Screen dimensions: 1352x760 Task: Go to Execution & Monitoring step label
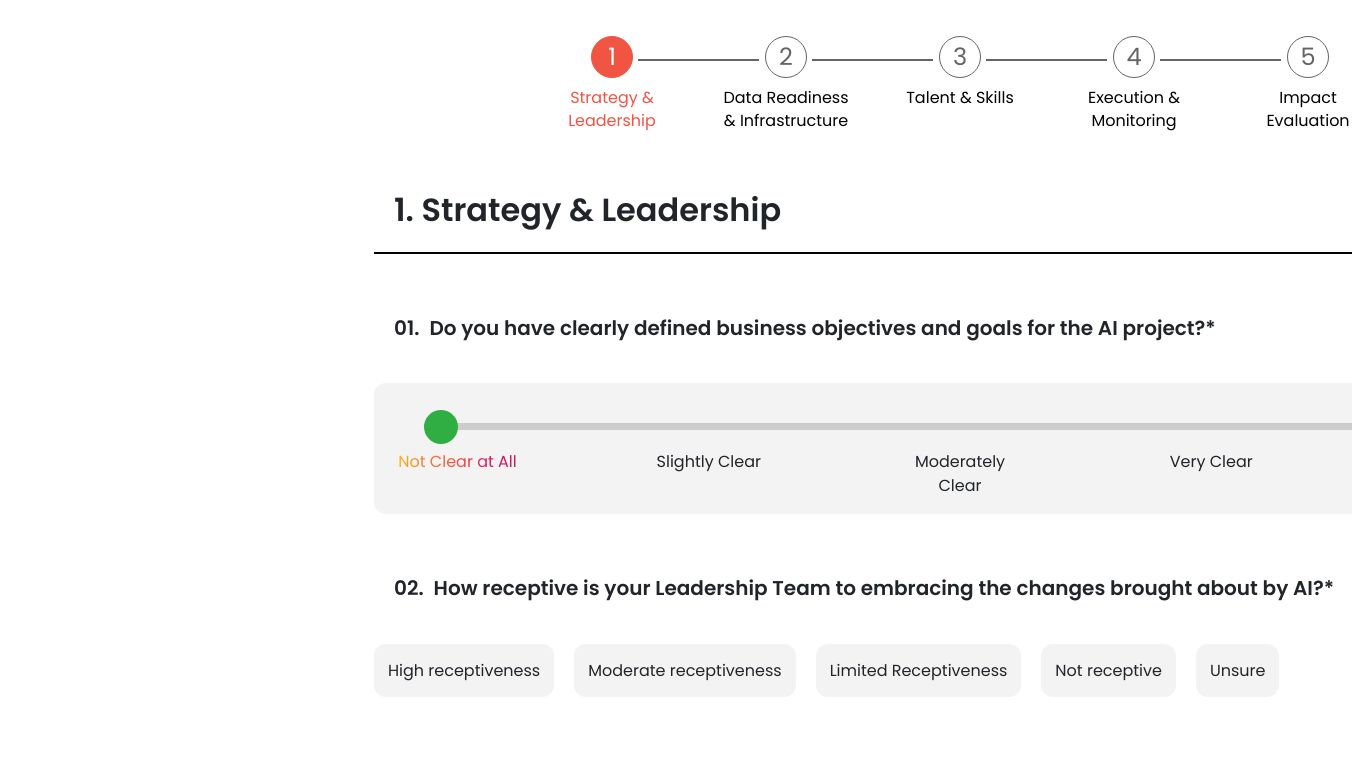click(1134, 109)
